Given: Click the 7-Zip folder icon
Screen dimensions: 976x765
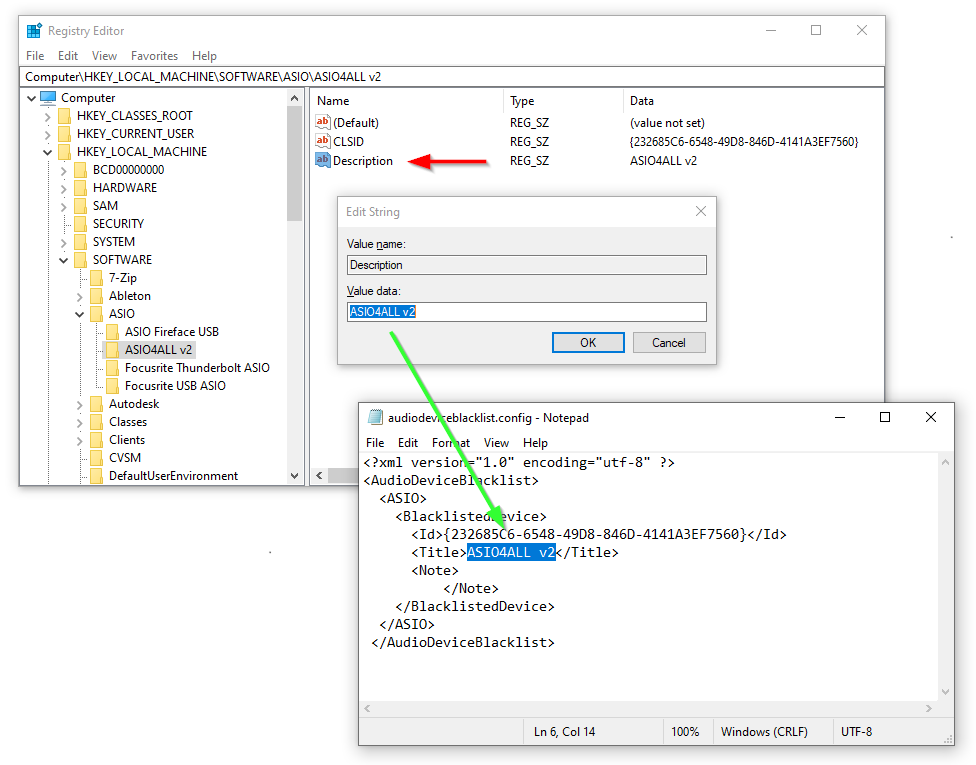Looking at the screenshot, I should click(96, 278).
